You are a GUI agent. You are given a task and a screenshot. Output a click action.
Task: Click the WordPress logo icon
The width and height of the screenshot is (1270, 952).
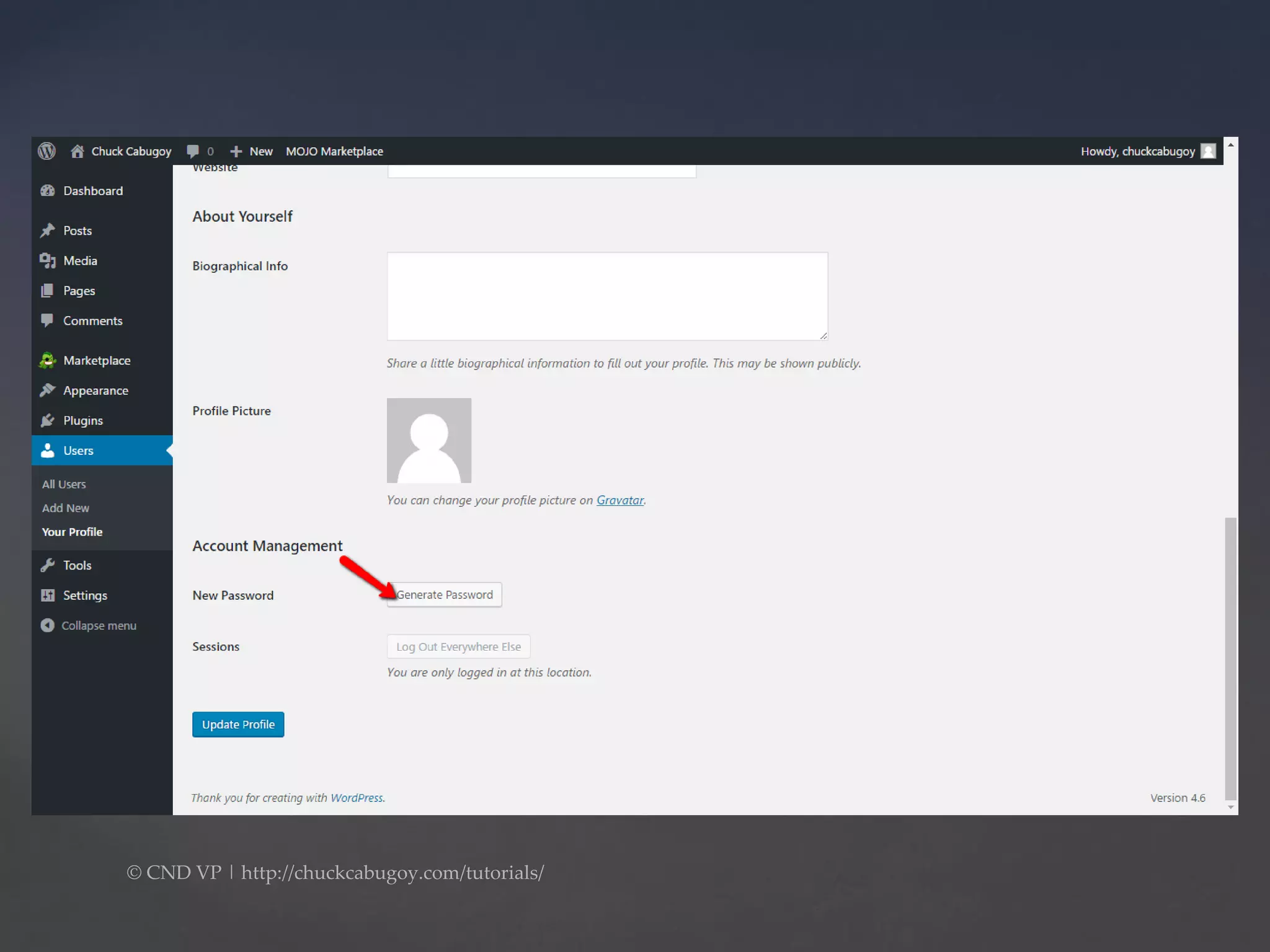[47, 151]
